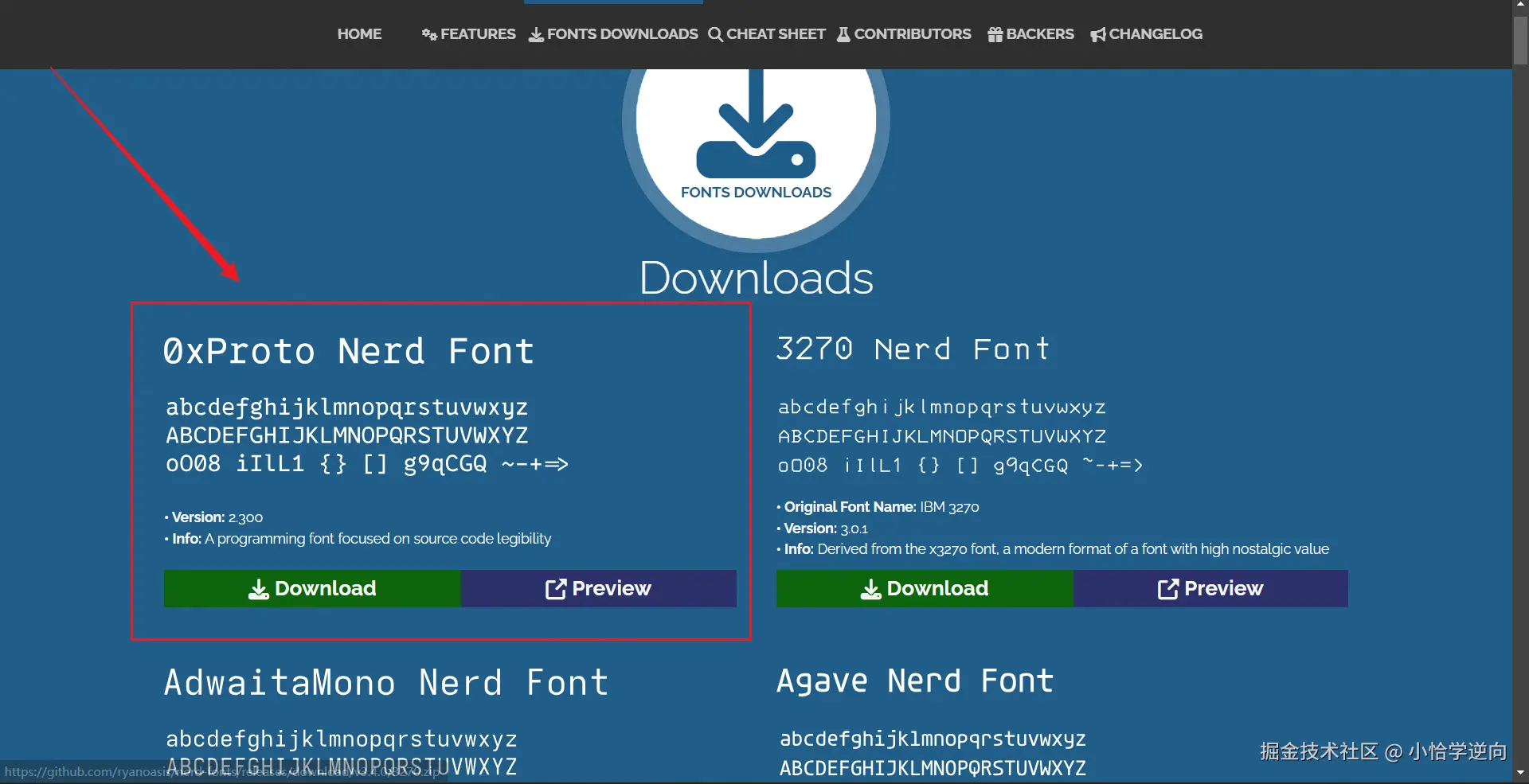Click the external-link icon on 3270's Preview button
The width and height of the screenshot is (1529, 784).
(x=1168, y=589)
